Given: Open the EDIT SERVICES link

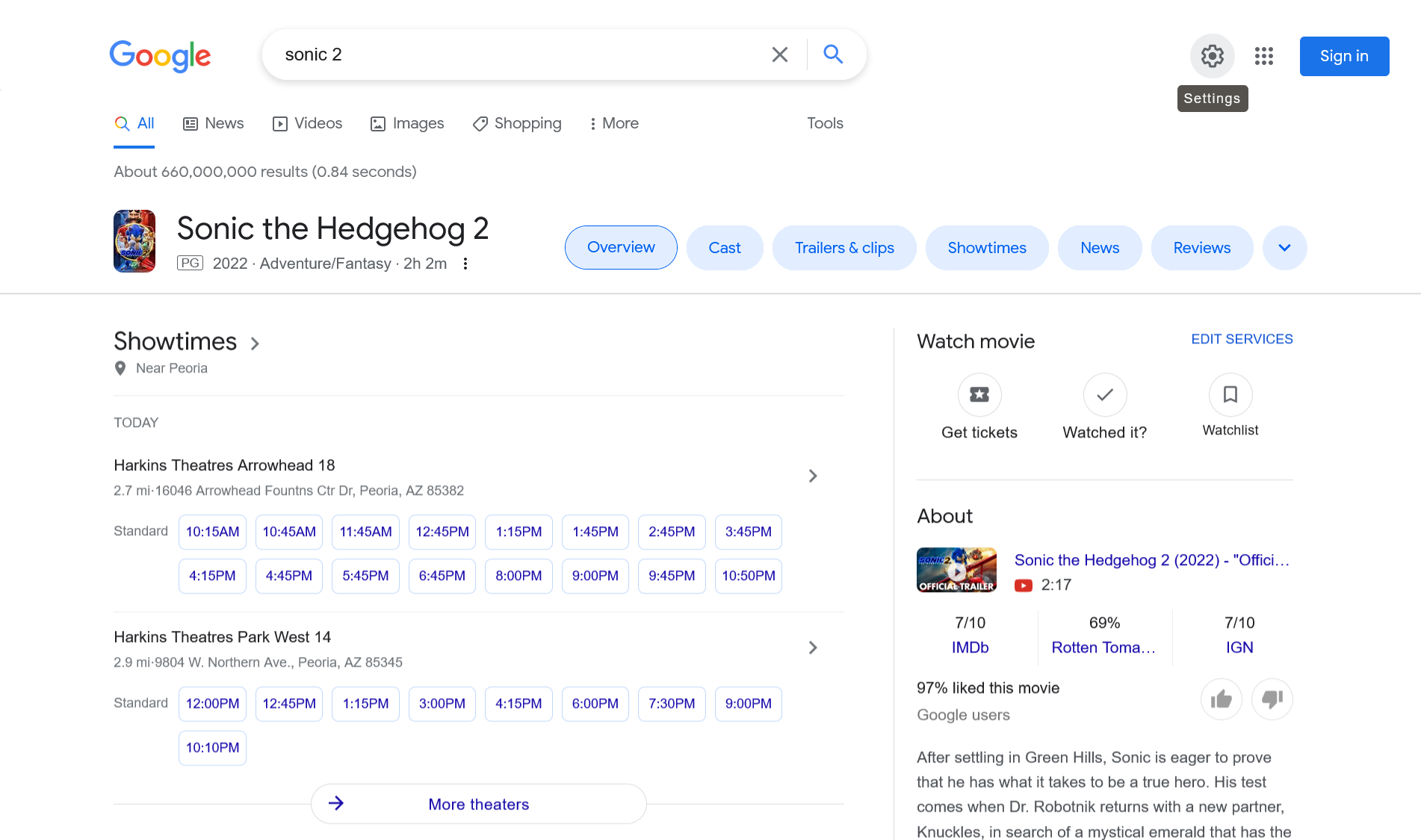Looking at the screenshot, I should click(x=1242, y=338).
